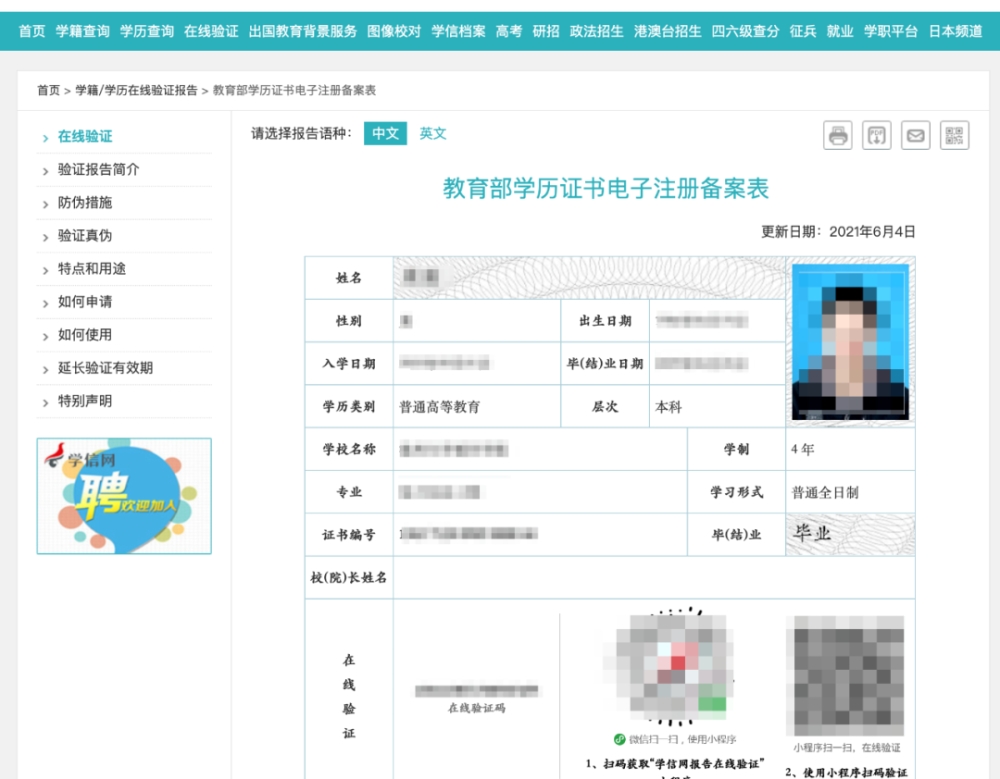Open the 学信网 聘 recruitment banner

[124, 496]
